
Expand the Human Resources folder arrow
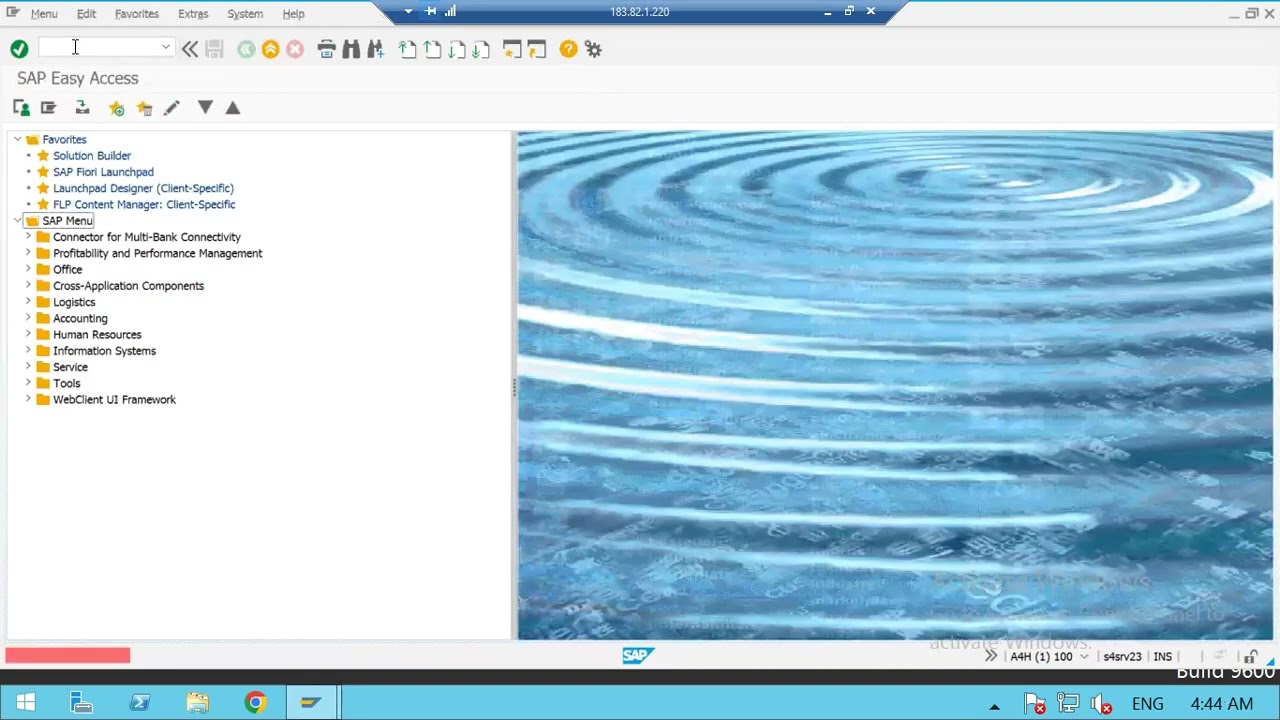pos(28,334)
